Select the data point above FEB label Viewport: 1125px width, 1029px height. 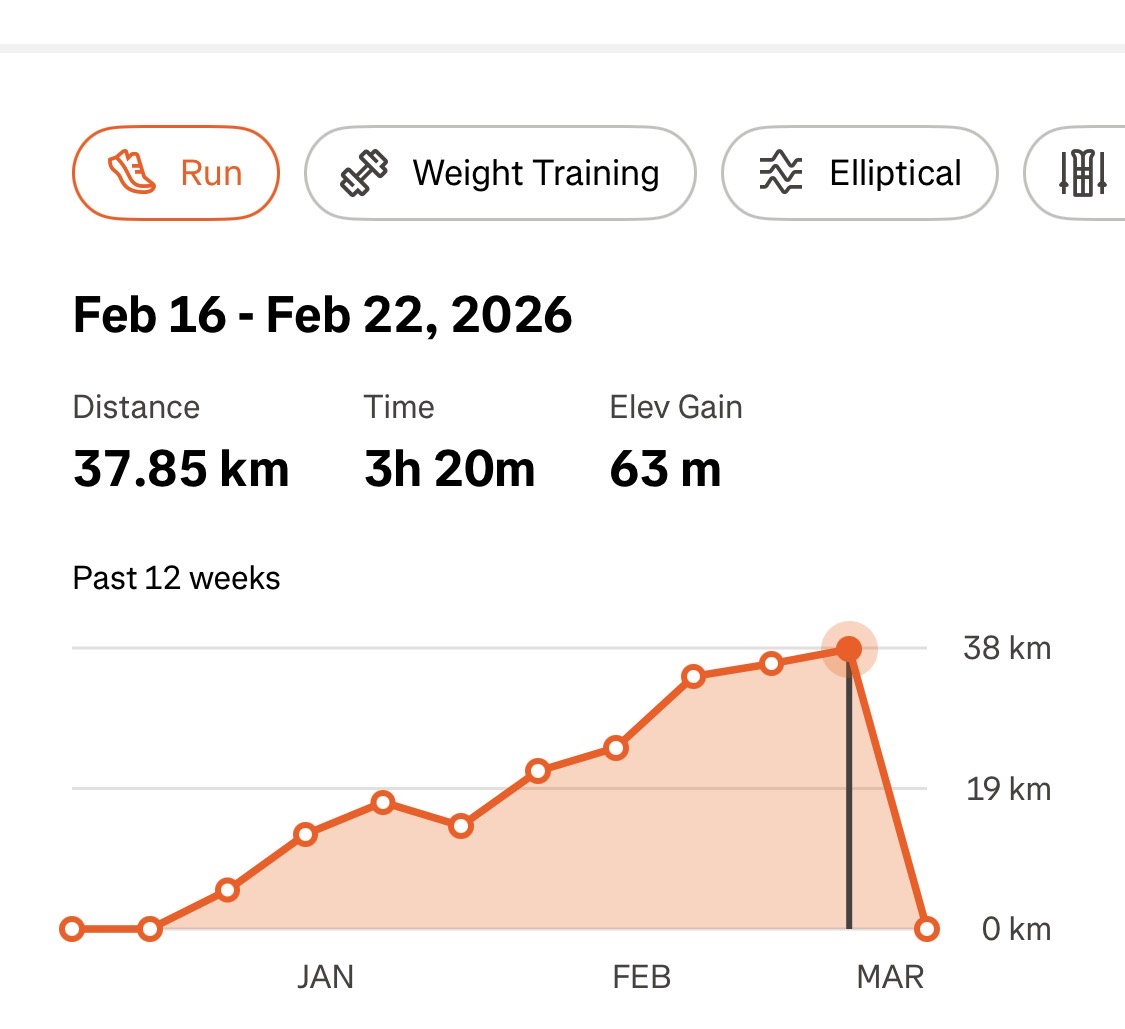(x=616, y=747)
